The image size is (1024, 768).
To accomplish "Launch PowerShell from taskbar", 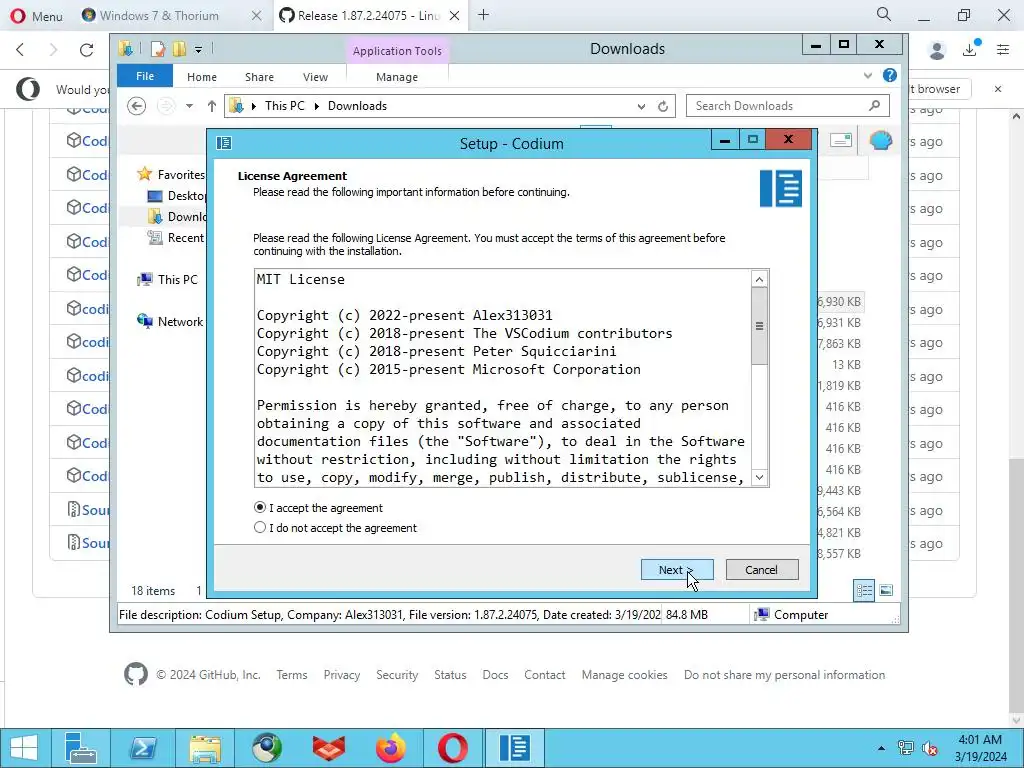I will pyautogui.click(x=142, y=748).
